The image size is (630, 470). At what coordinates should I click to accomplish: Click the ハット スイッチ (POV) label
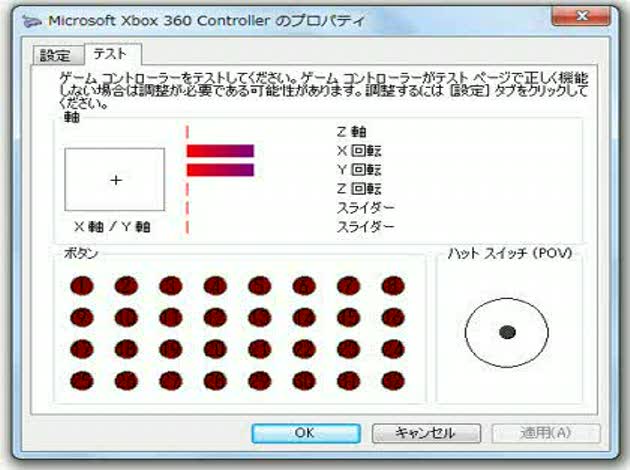[510, 253]
